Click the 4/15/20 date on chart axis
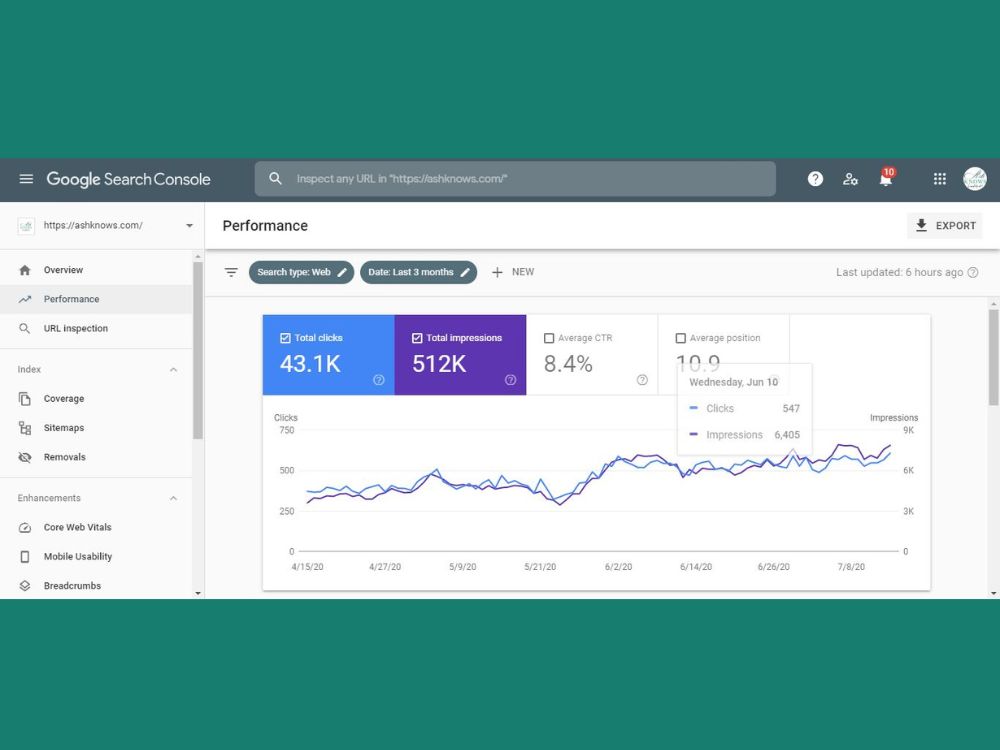Viewport: 1000px width, 750px height. [x=307, y=566]
